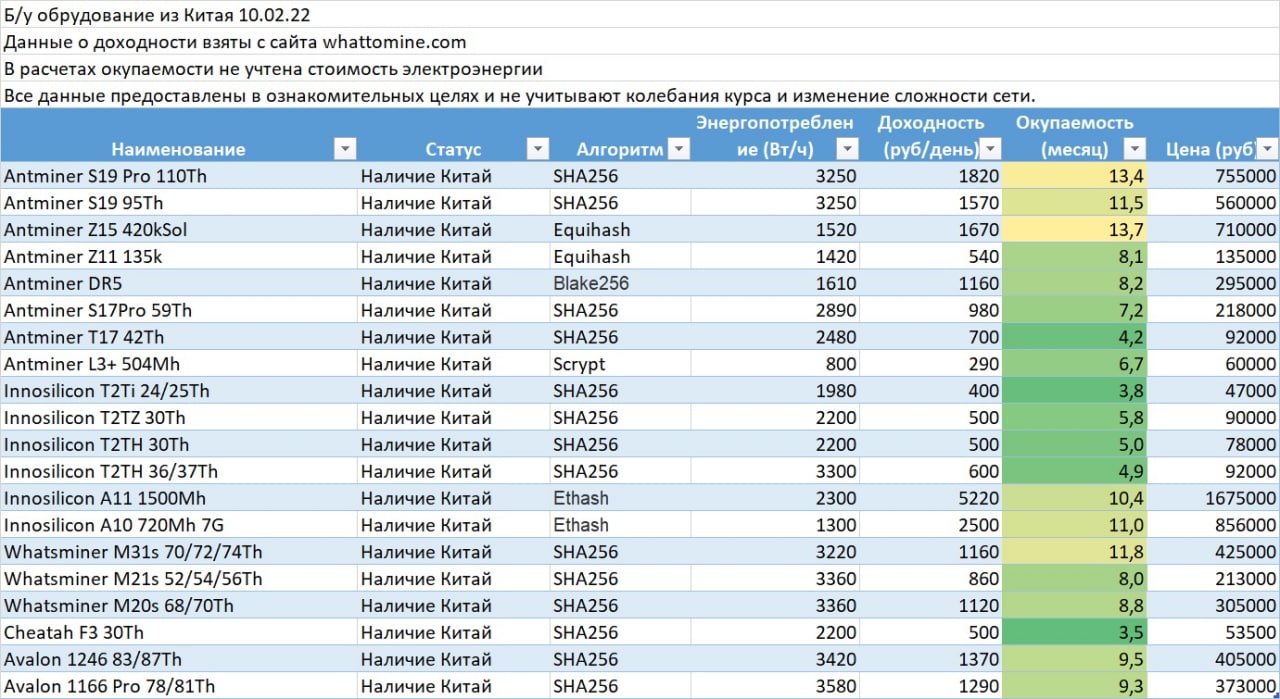The width and height of the screenshot is (1280, 699).
Task: Select the title cell 'Б/у обрудование из Китая 10.02.22'
Action: (640, 14)
